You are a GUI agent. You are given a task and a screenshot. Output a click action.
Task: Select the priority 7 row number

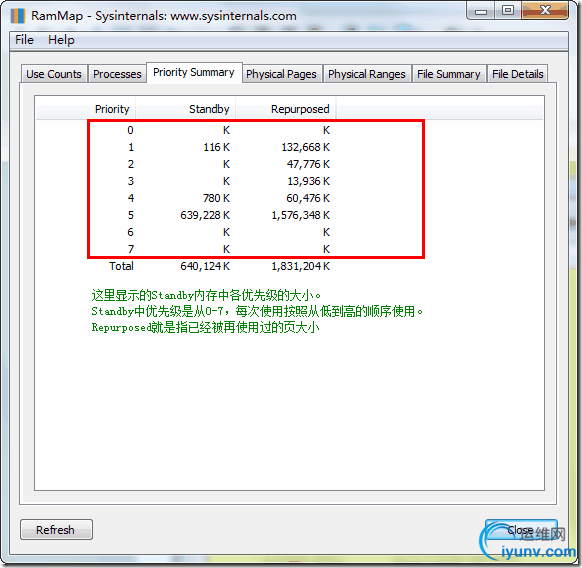pyautogui.click(x=131, y=249)
